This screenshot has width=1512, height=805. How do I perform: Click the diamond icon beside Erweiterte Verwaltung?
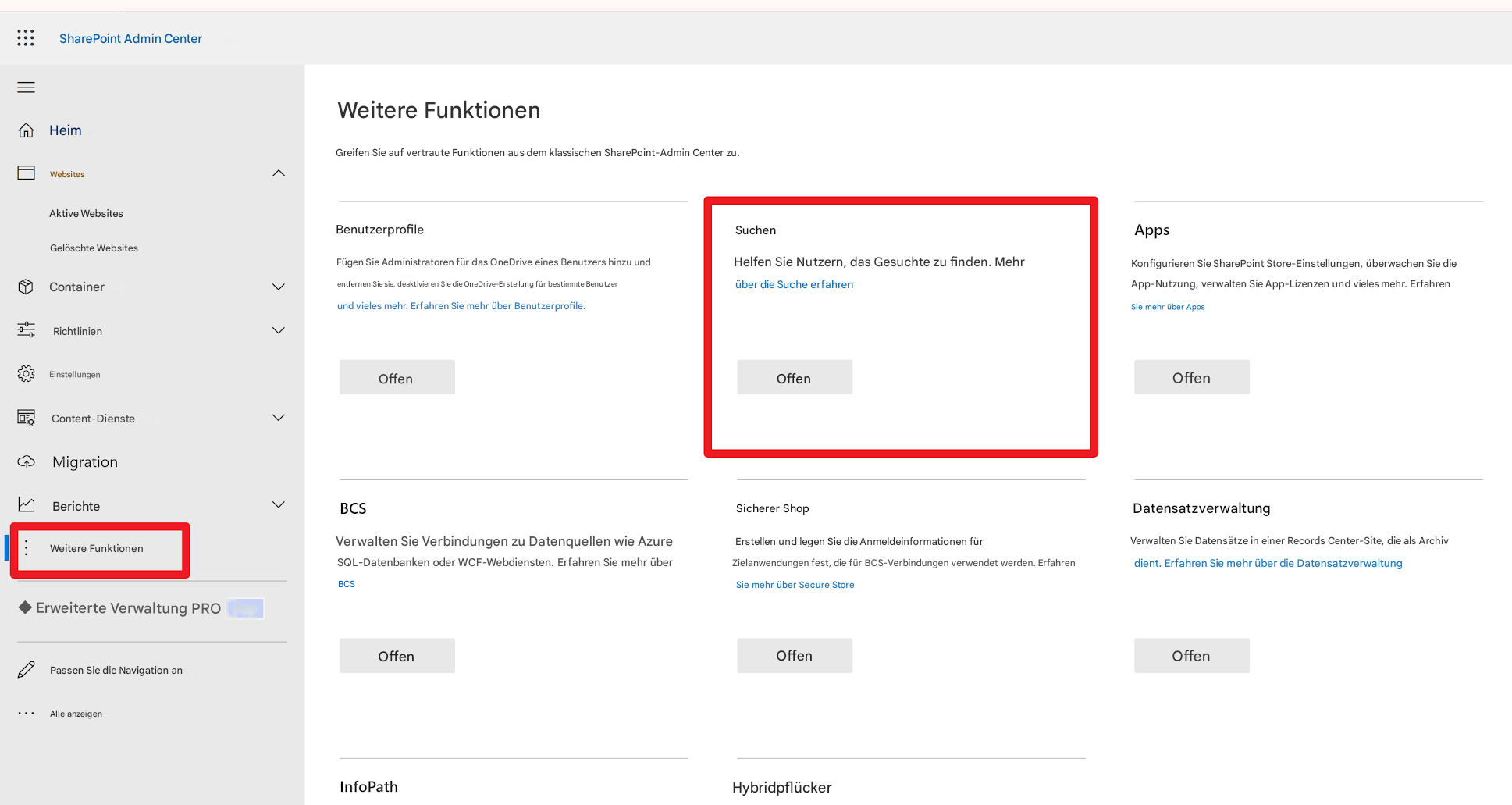click(x=25, y=607)
